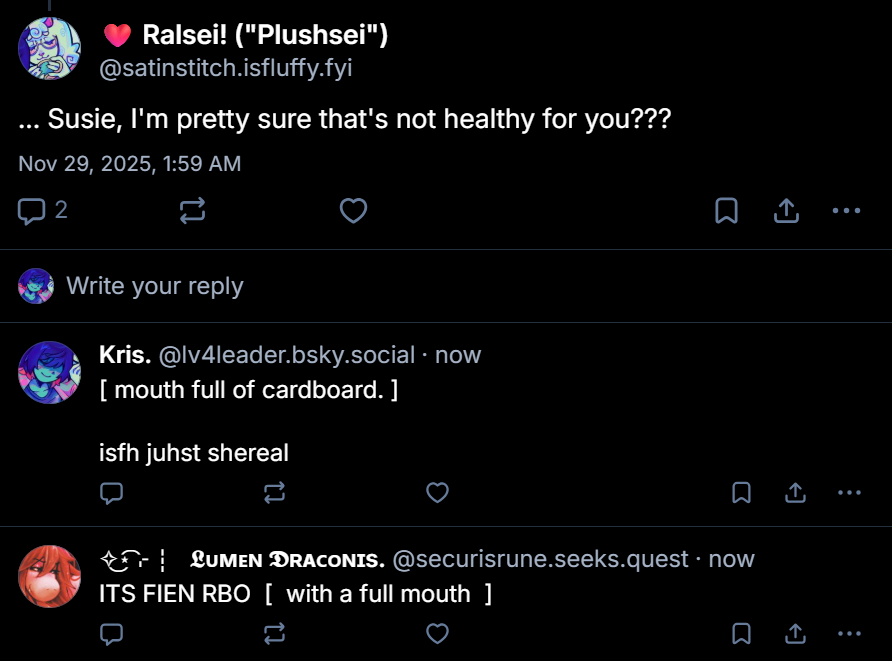892x661 pixels.
Task: Open more options on Ralsei's post
Action: coord(846,210)
